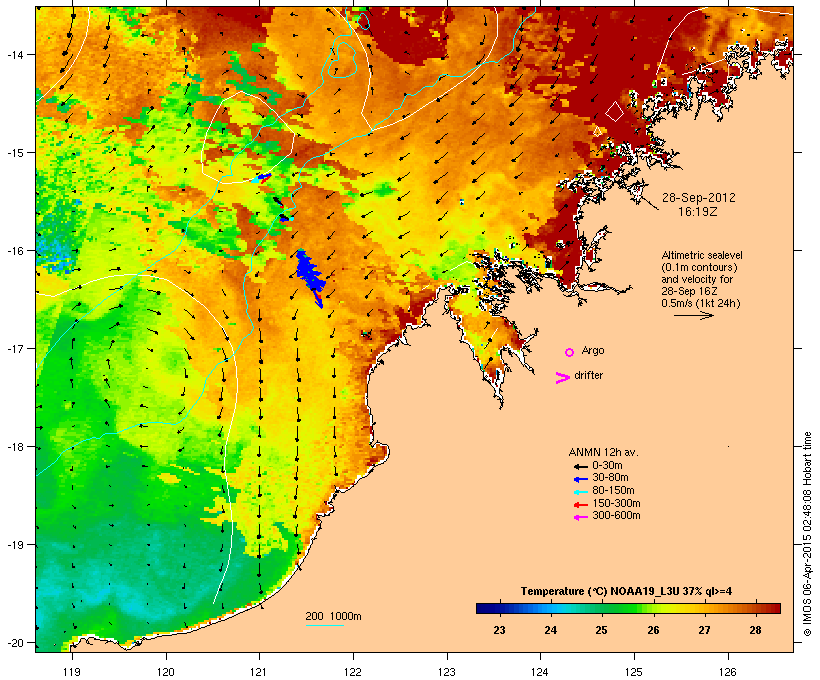Click the latitude axis label -14
This screenshot has width=820, height=680.
(14, 54)
